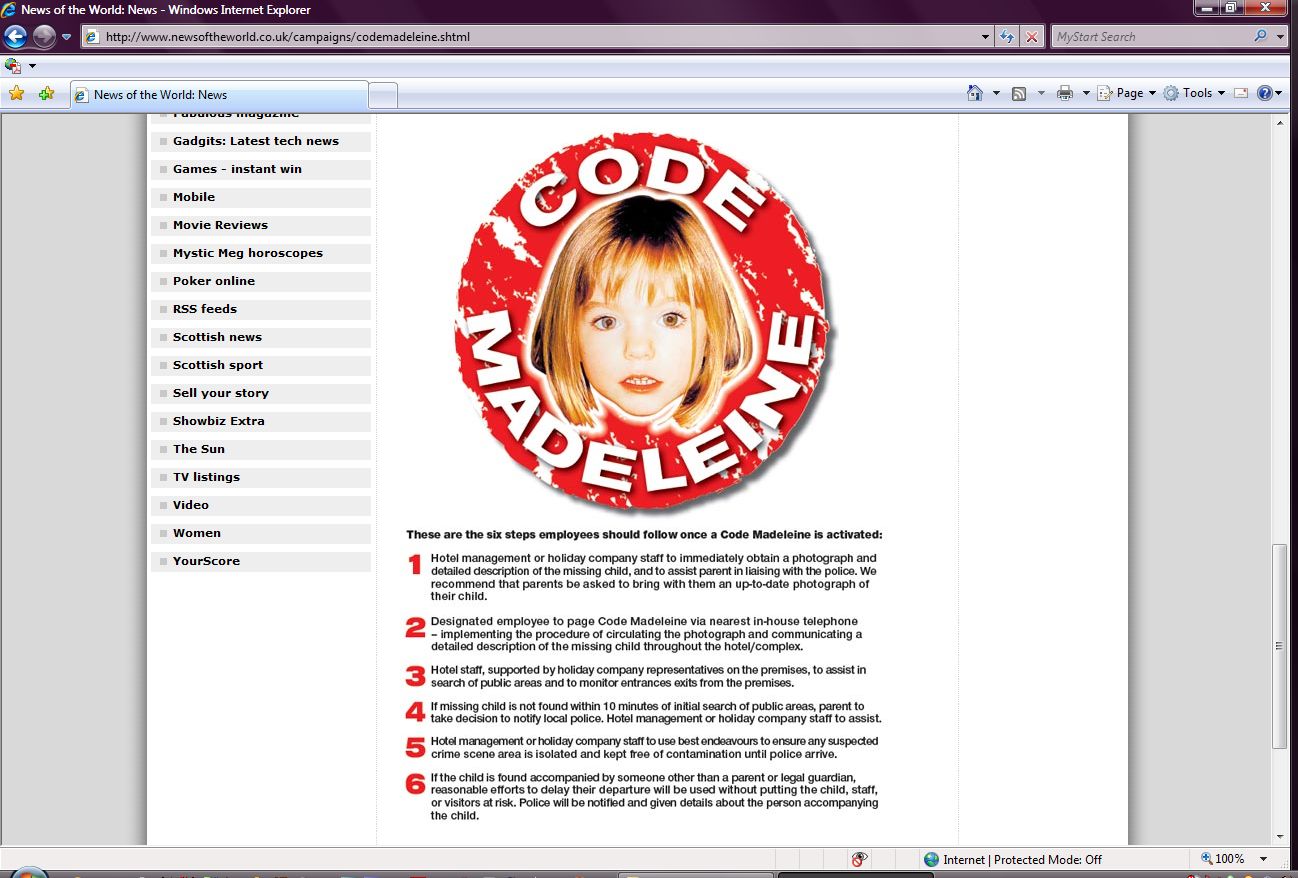Click the vertical scrollbar thumb

pyautogui.click(x=1280, y=645)
